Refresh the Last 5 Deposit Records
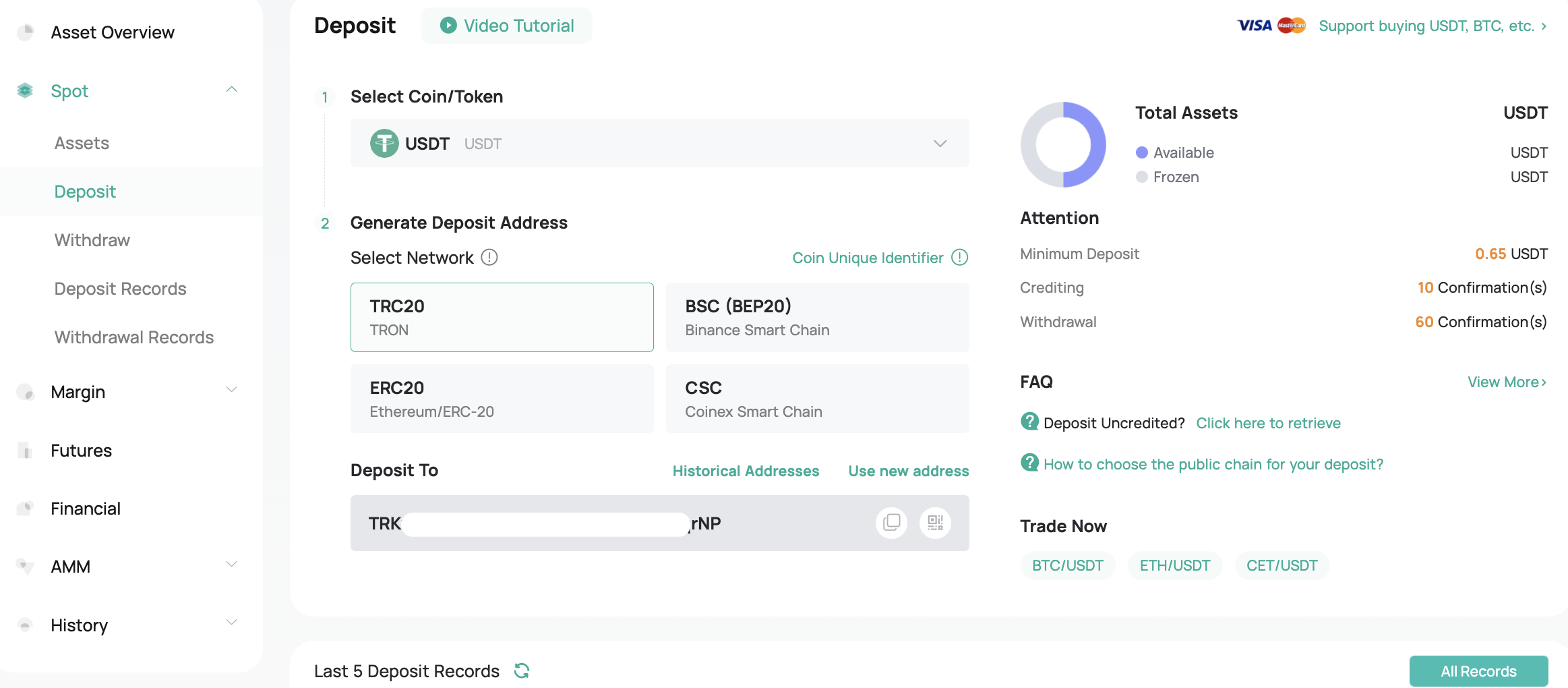 522,670
